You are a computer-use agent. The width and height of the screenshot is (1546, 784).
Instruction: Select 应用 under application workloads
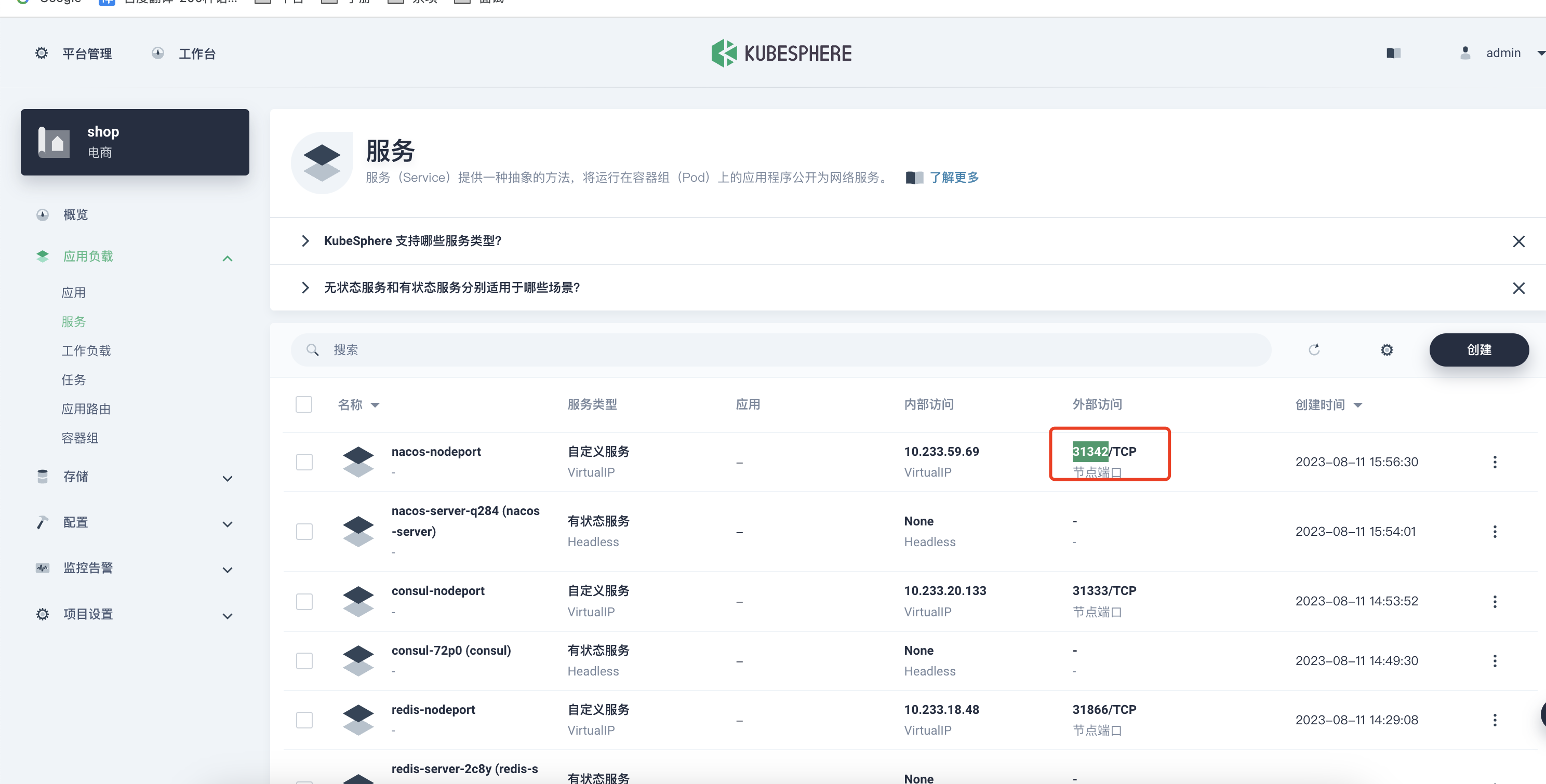[74, 293]
